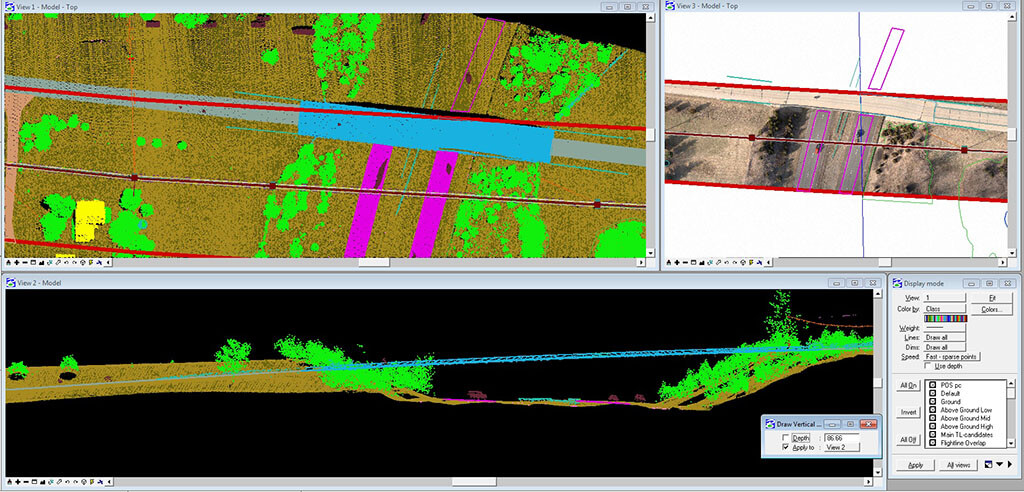Click Window Area icon in View 1 toolbar
The image size is (1024, 492).
[x=33, y=263]
